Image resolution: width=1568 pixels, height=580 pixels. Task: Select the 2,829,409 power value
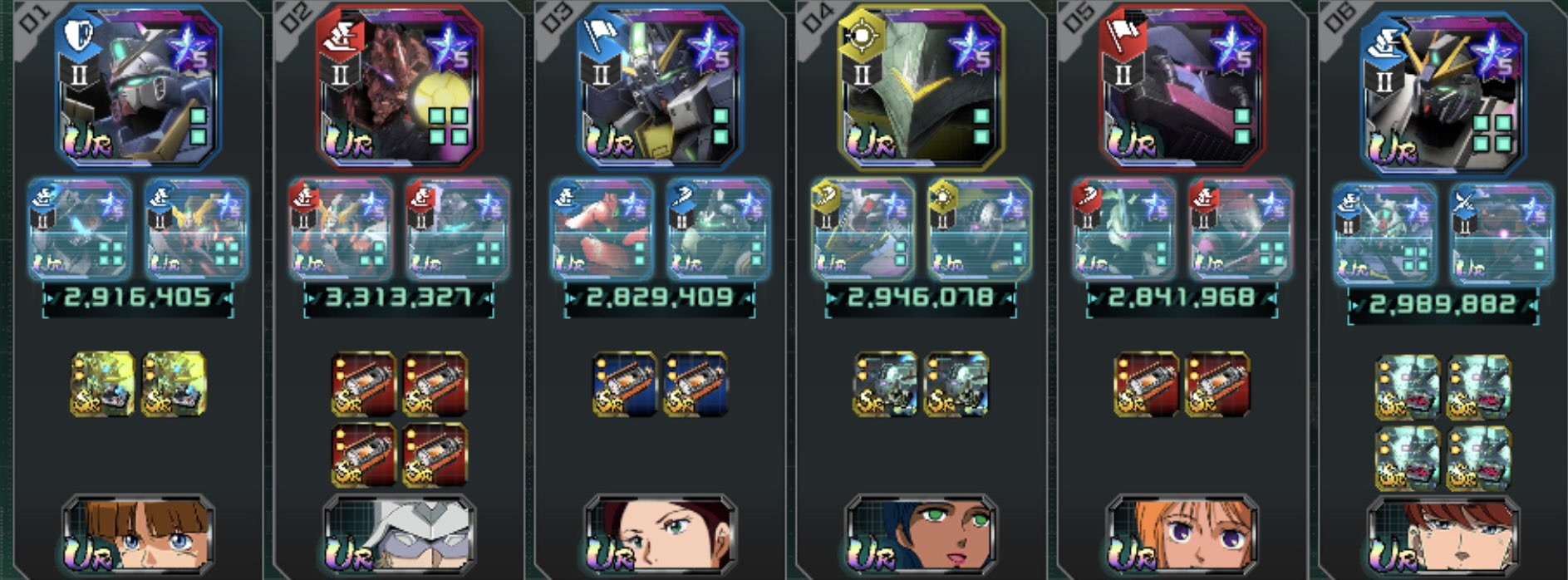tap(660, 297)
